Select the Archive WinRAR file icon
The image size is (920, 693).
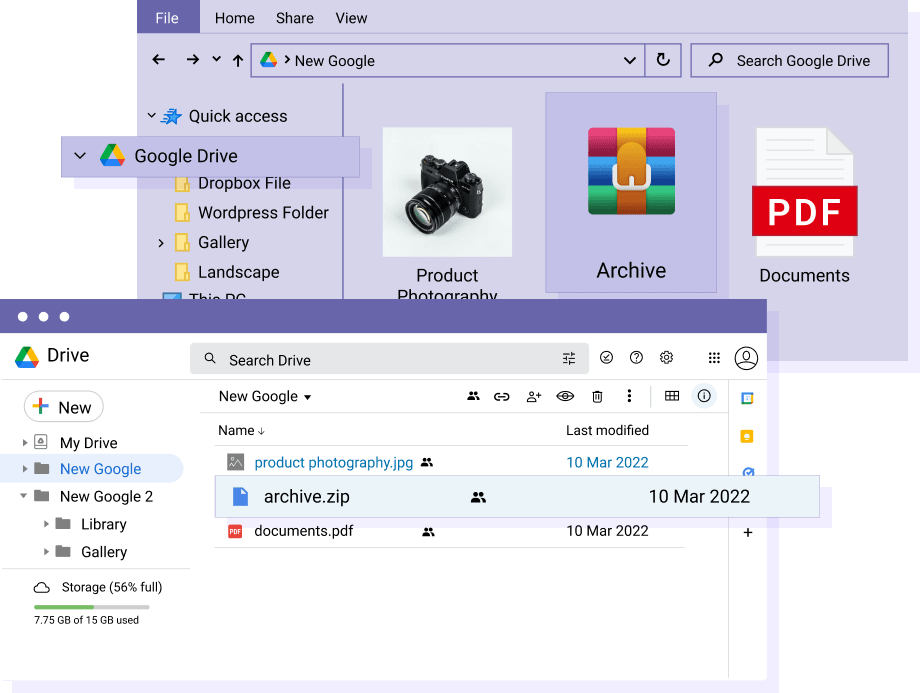click(x=631, y=171)
